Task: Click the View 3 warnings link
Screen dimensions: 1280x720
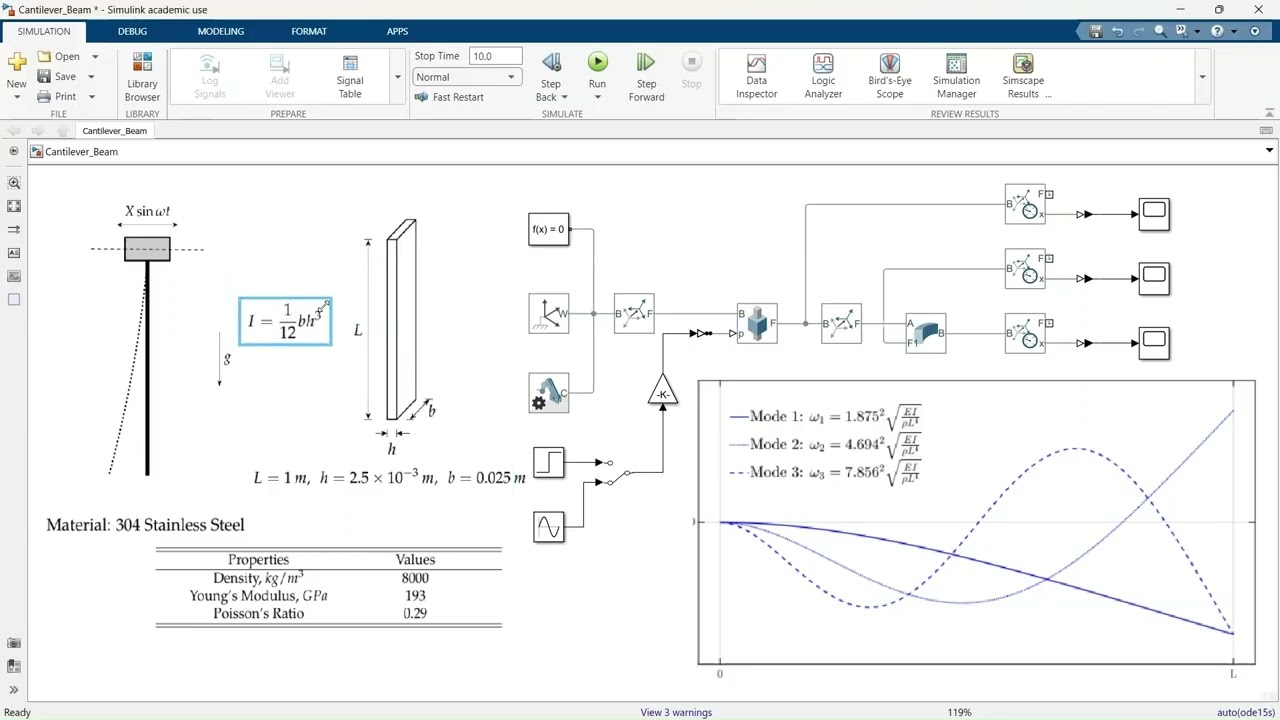Action: 676,712
